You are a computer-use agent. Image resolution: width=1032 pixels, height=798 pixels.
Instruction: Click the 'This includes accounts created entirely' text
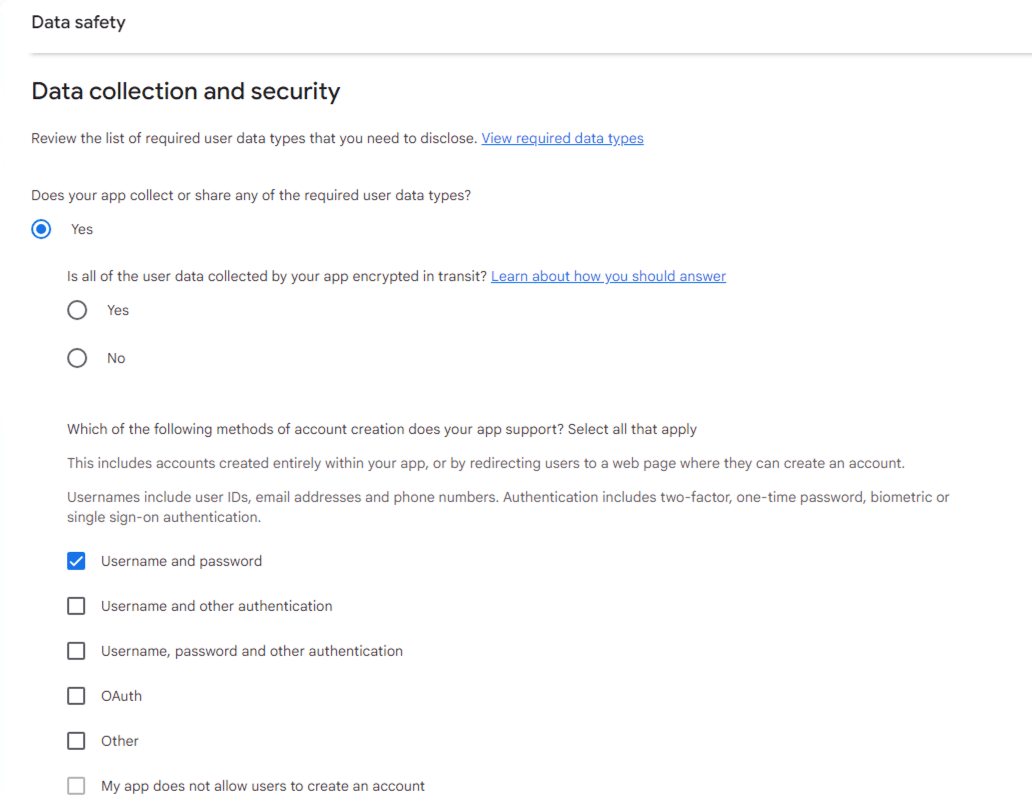pyautogui.click(x=486, y=464)
